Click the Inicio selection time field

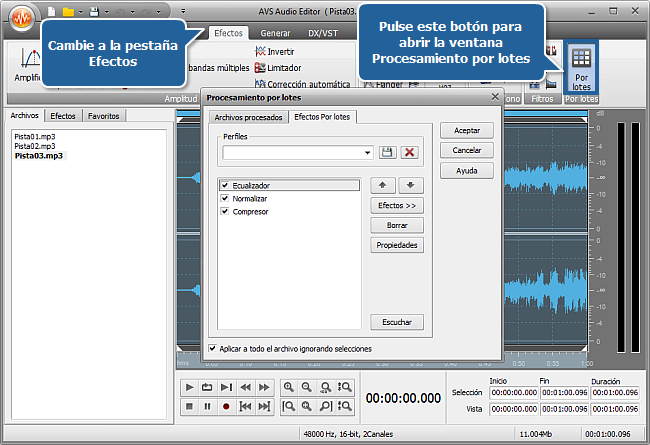point(513,393)
